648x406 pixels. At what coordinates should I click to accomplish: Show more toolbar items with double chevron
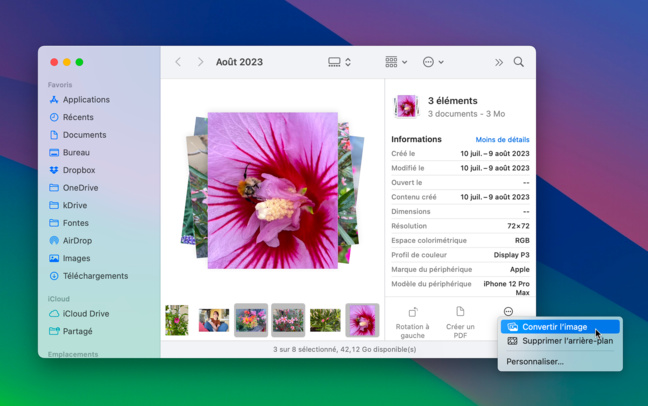(499, 62)
